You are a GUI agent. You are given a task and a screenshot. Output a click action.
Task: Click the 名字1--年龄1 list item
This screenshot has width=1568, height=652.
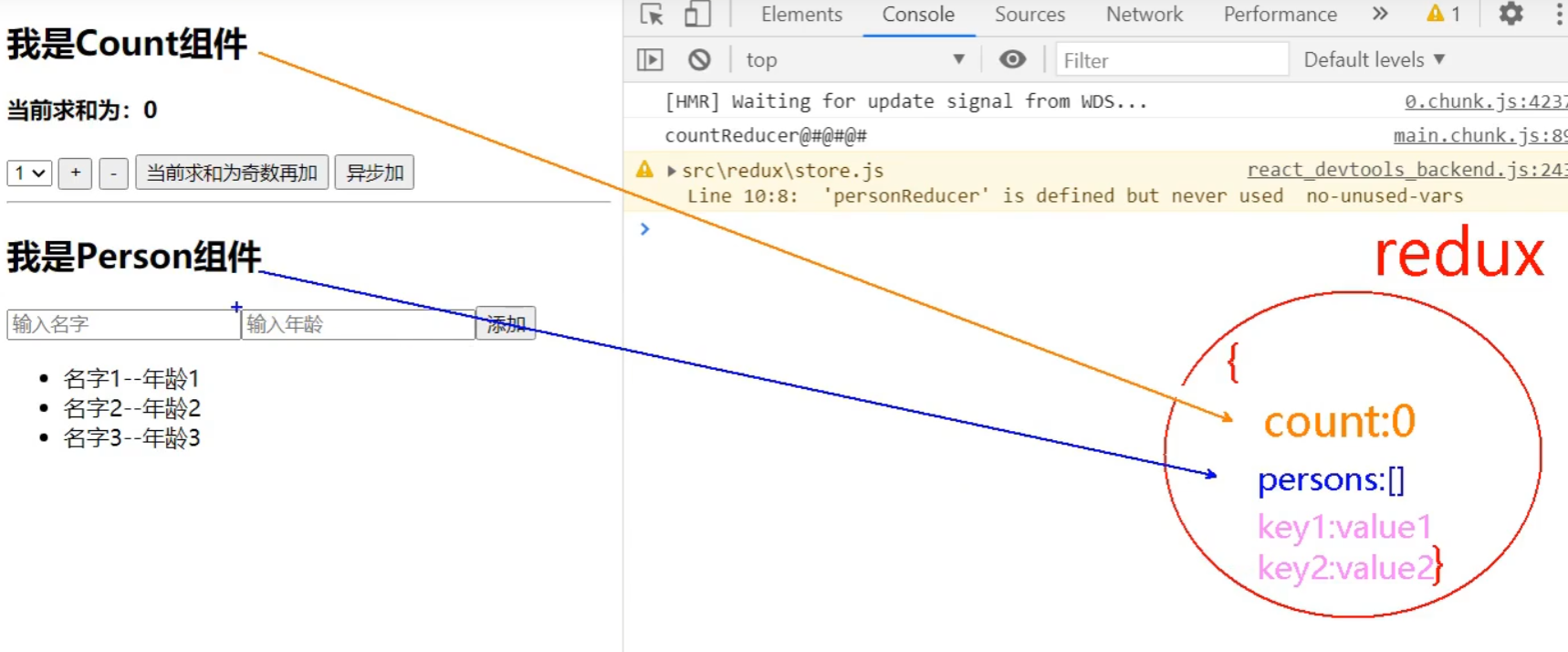pyautogui.click(x=131, y=378)
